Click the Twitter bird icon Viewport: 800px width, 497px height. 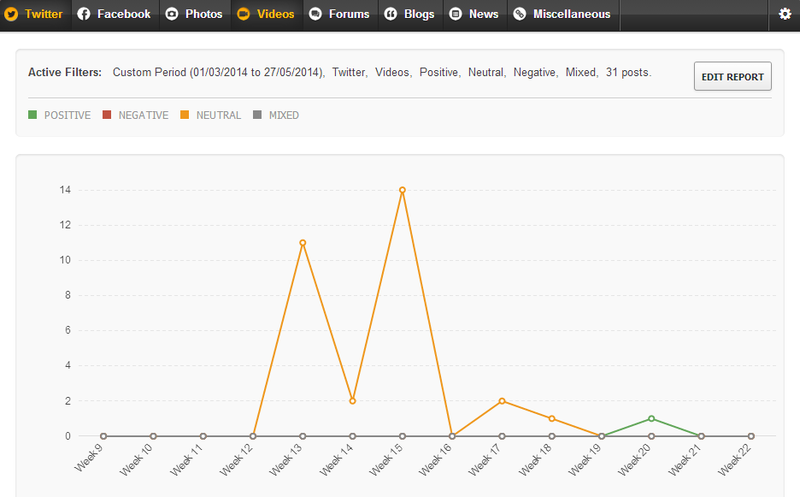click(x=12, y=14)
